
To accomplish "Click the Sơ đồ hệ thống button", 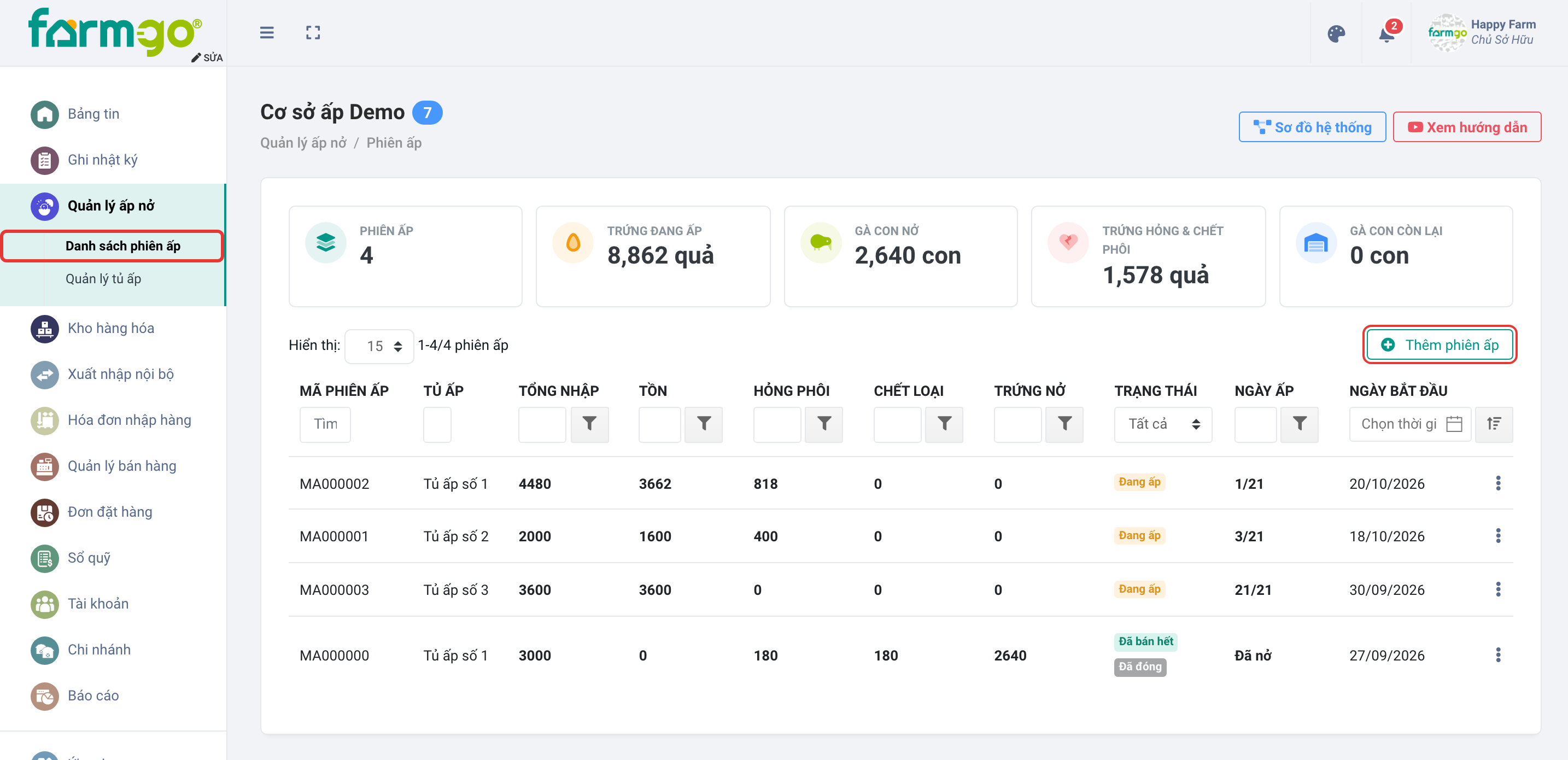I will [x=1312, y=127].
